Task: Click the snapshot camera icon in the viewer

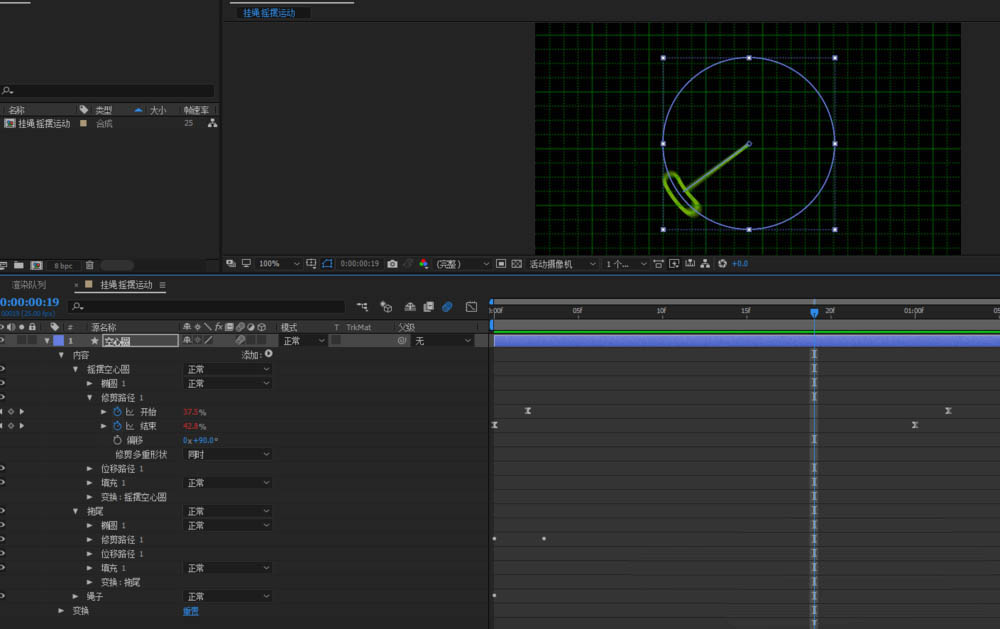Action: tap(392, 264)
